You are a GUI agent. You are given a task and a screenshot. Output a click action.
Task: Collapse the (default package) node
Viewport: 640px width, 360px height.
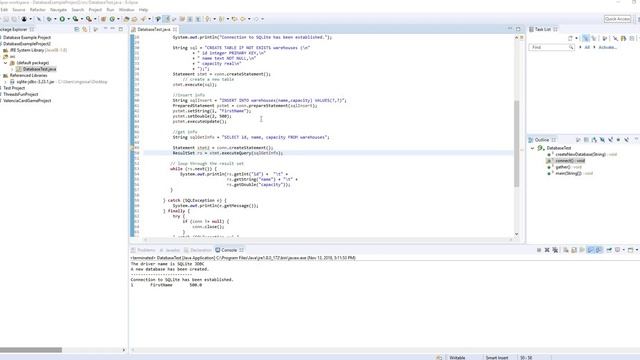[x=5, y=63]
